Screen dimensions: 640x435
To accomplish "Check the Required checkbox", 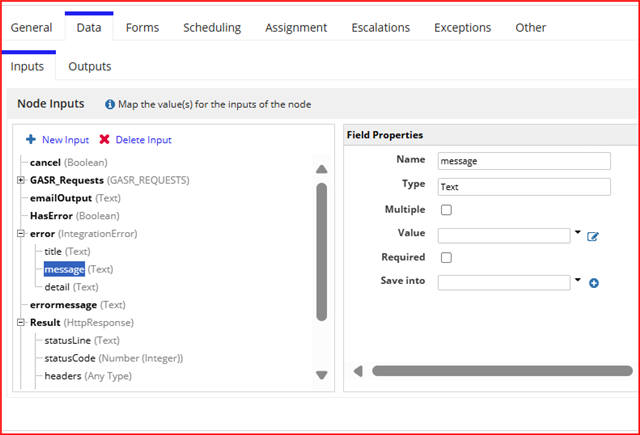I will coord(446,257).
